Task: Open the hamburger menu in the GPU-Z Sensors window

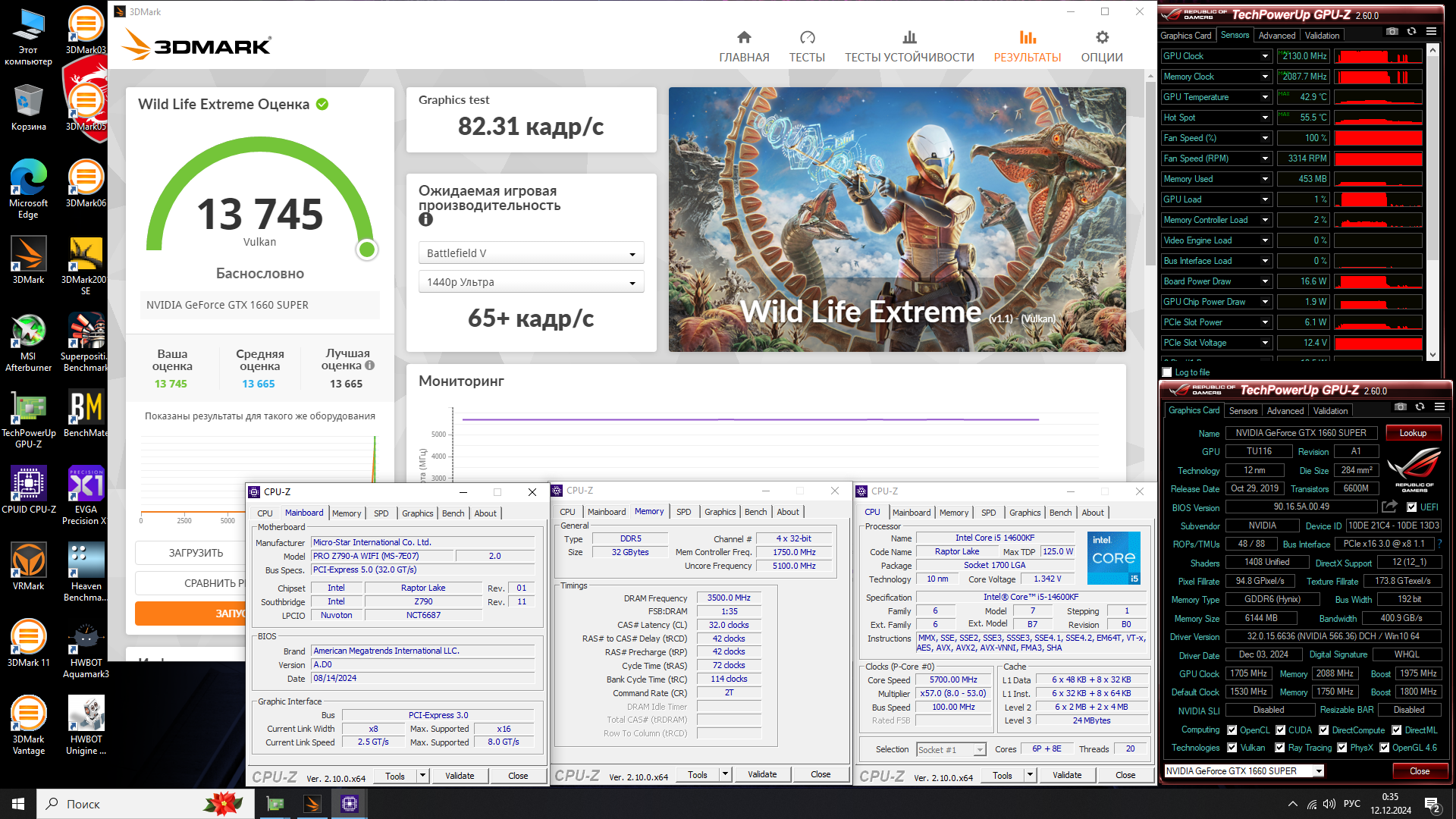Action: click(x=1431, y=32)
